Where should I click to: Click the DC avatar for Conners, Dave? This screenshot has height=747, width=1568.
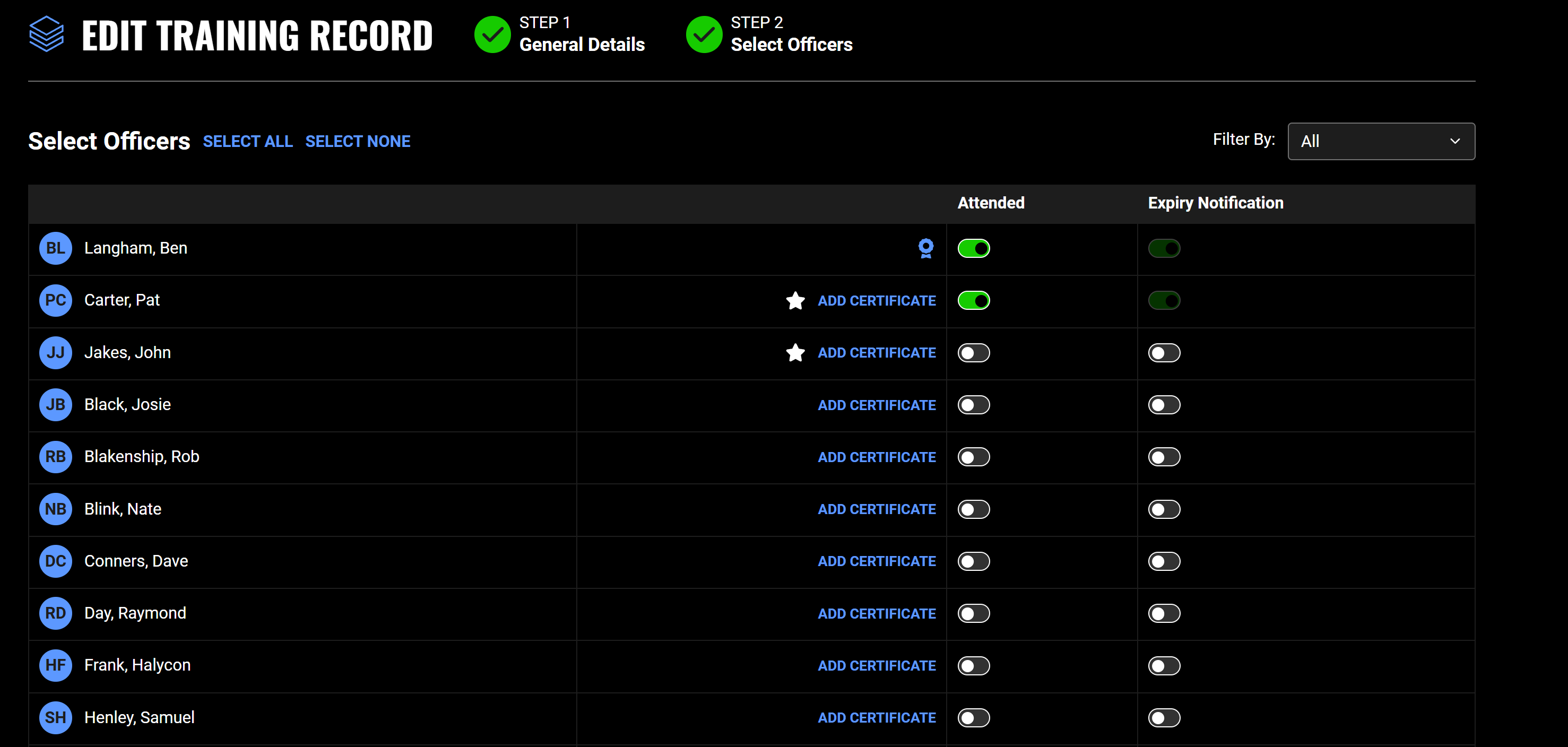[55, 561]
